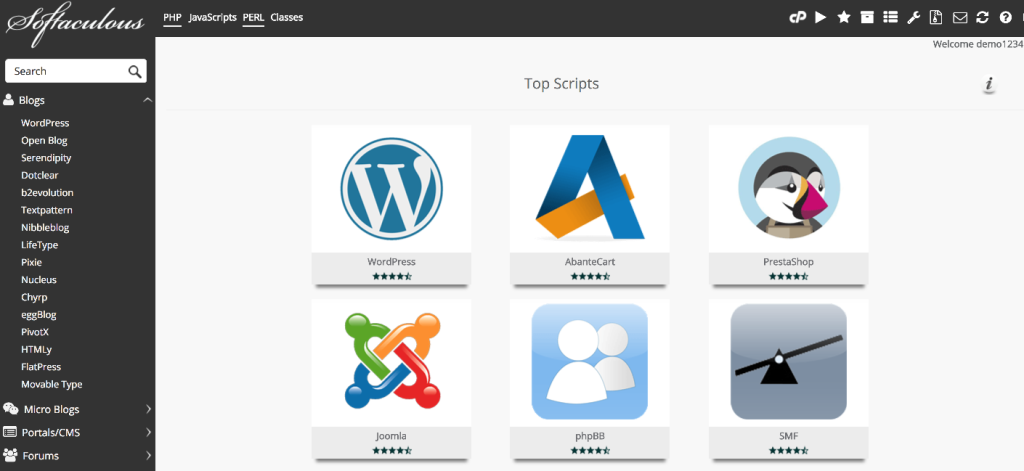Expand the Portals/CMS category chevron

pyautogui.click(x=148, y=432)
